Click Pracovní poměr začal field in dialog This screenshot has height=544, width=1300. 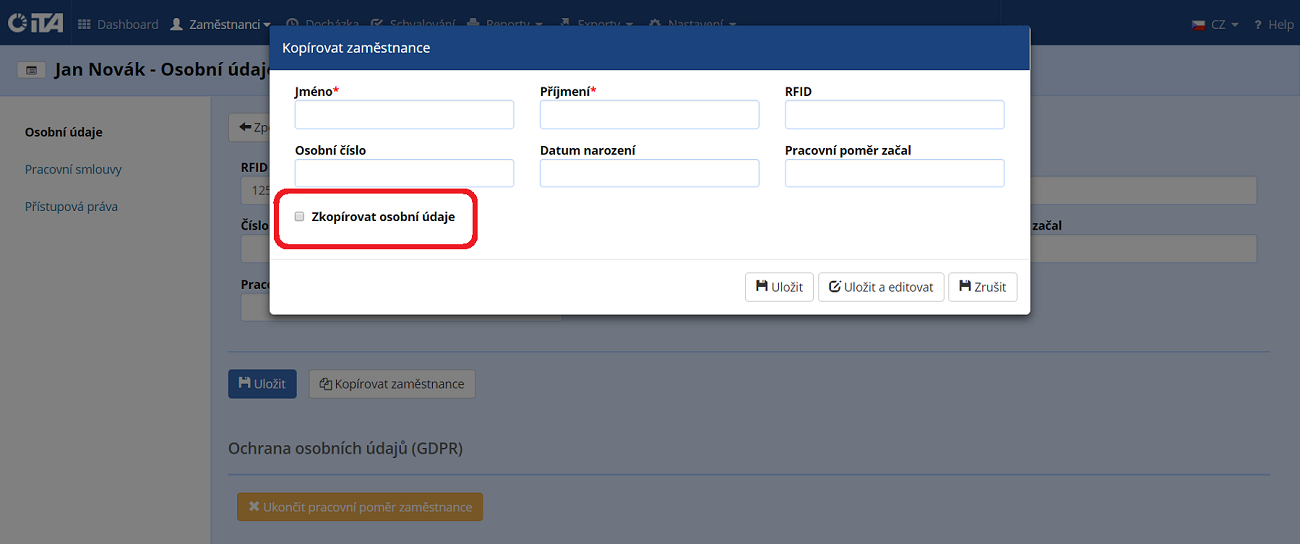pyautogui.click(x=894, y=173)
